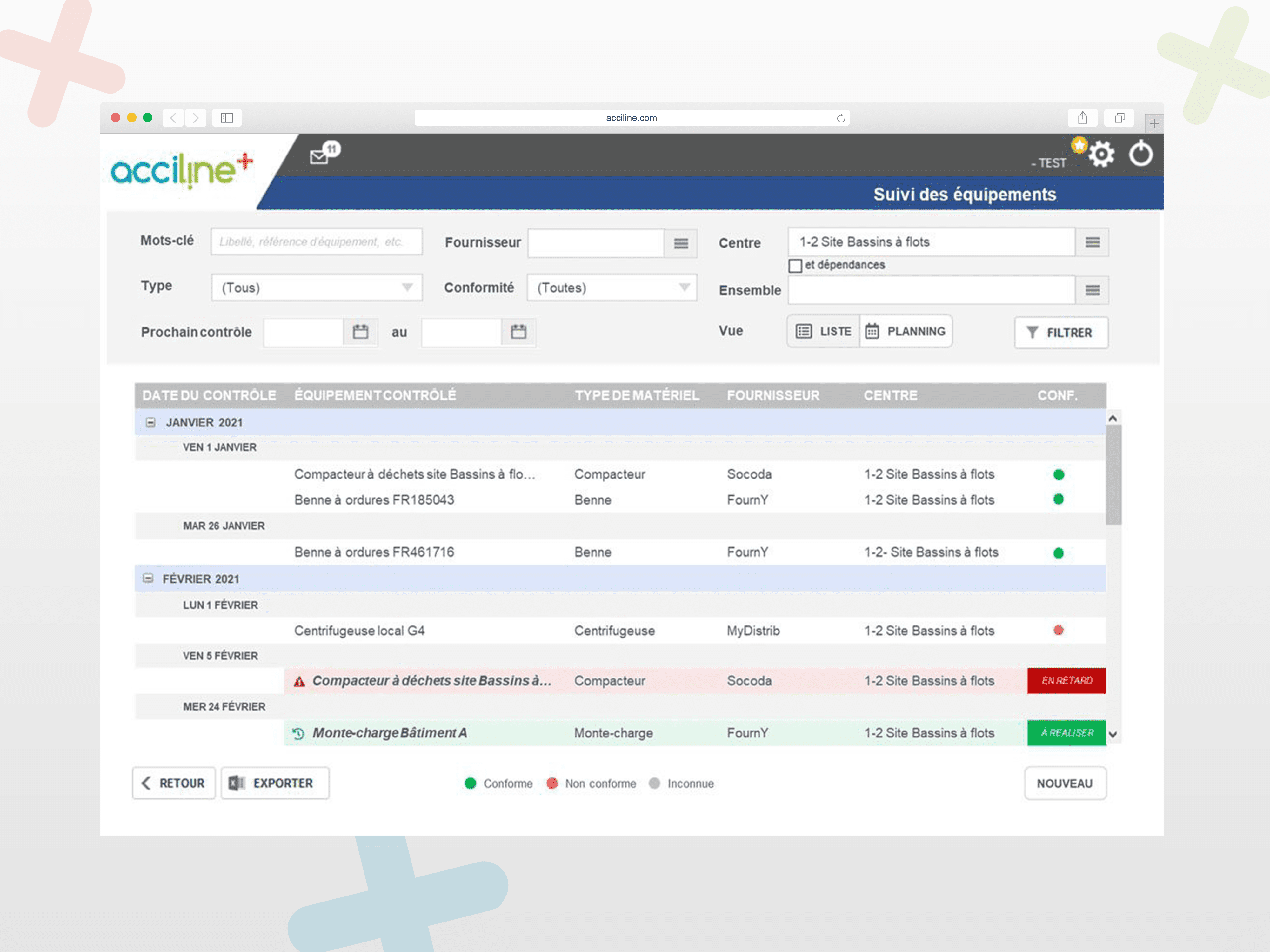Open 'Centrifugeuse local G4' row
The image size is (1270, 952).
coord(620,631)
